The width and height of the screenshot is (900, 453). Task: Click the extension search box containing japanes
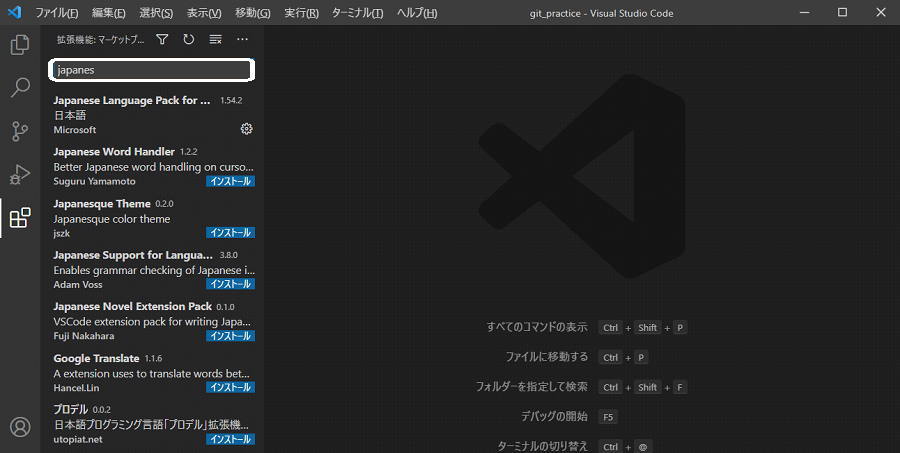(152, 70)
